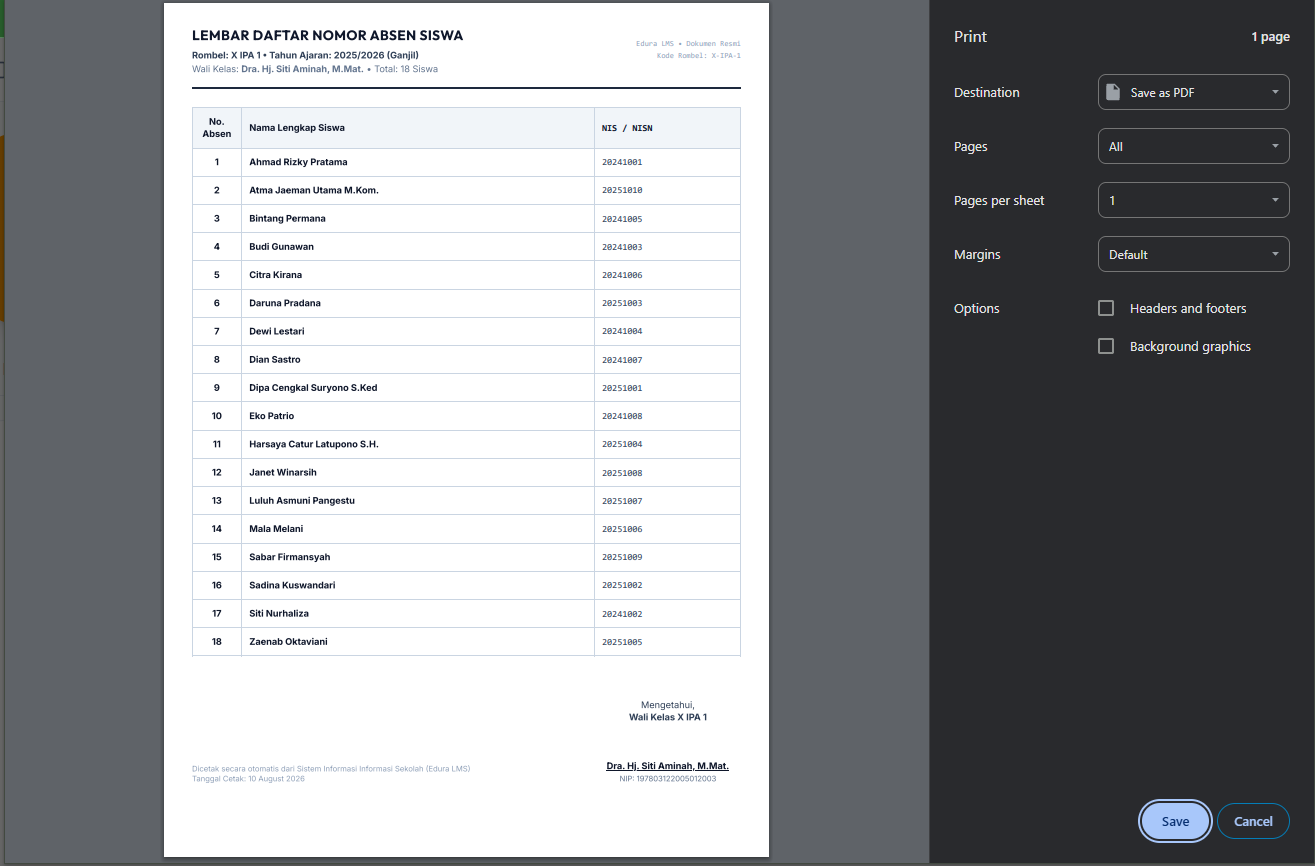Click NIS number 20241001
The width and height of the screenshot is (1315, 866).
[622, 162]
